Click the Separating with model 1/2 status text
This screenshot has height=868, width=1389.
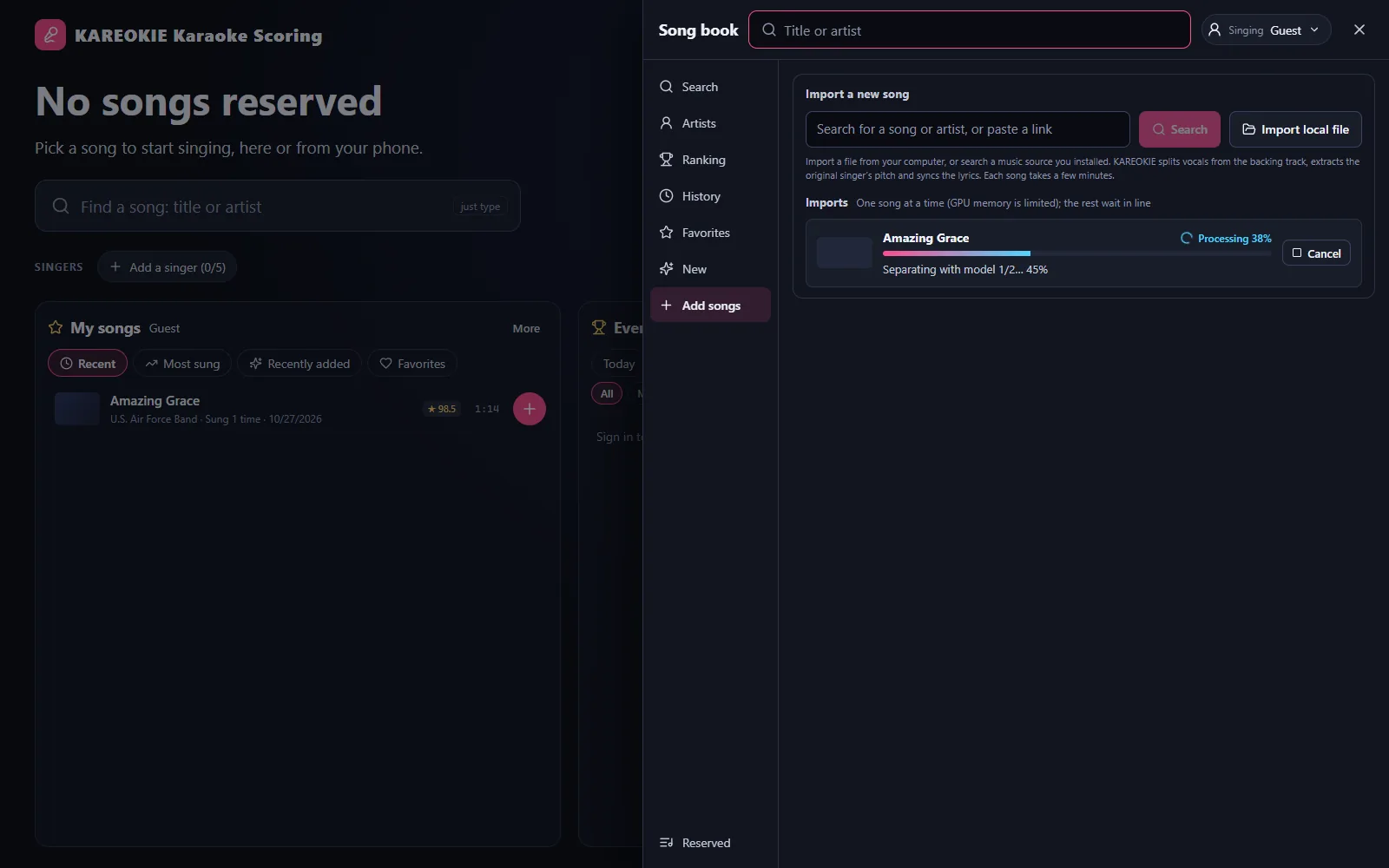(965, 270)
